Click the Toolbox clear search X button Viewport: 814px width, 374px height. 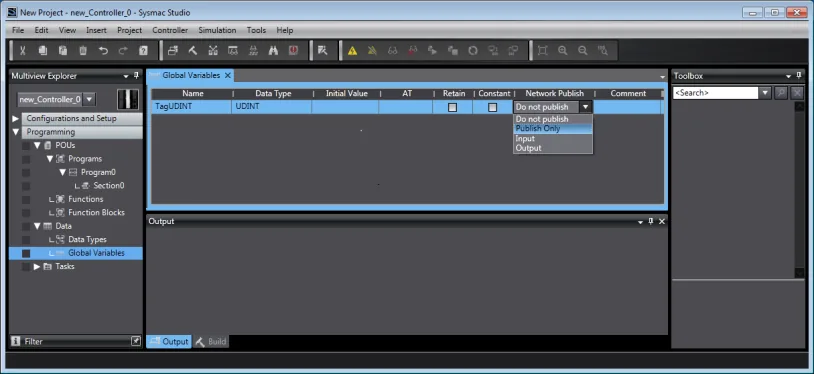click(797, 93)
